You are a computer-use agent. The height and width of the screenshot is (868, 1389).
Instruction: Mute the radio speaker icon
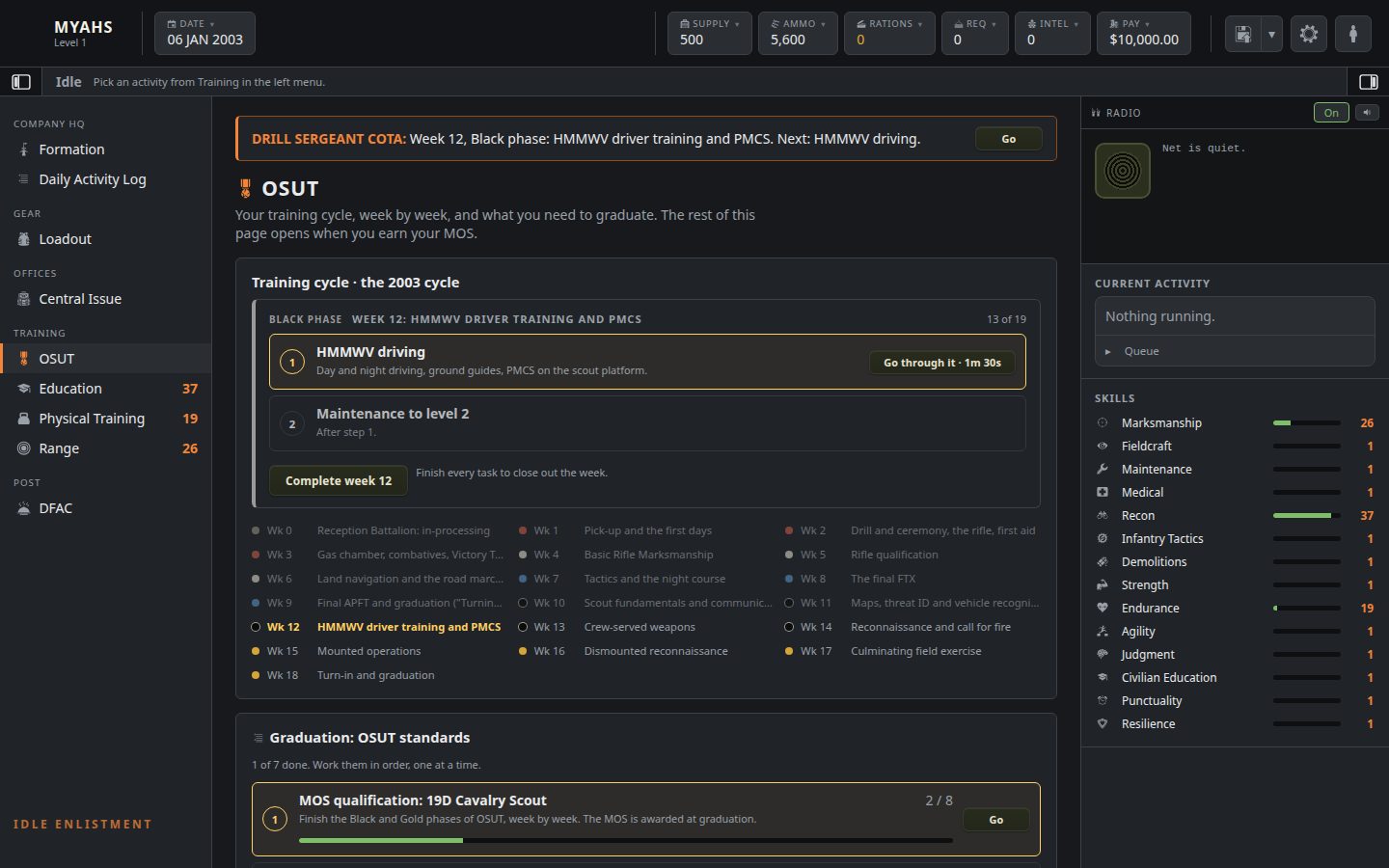point(1367,113)
